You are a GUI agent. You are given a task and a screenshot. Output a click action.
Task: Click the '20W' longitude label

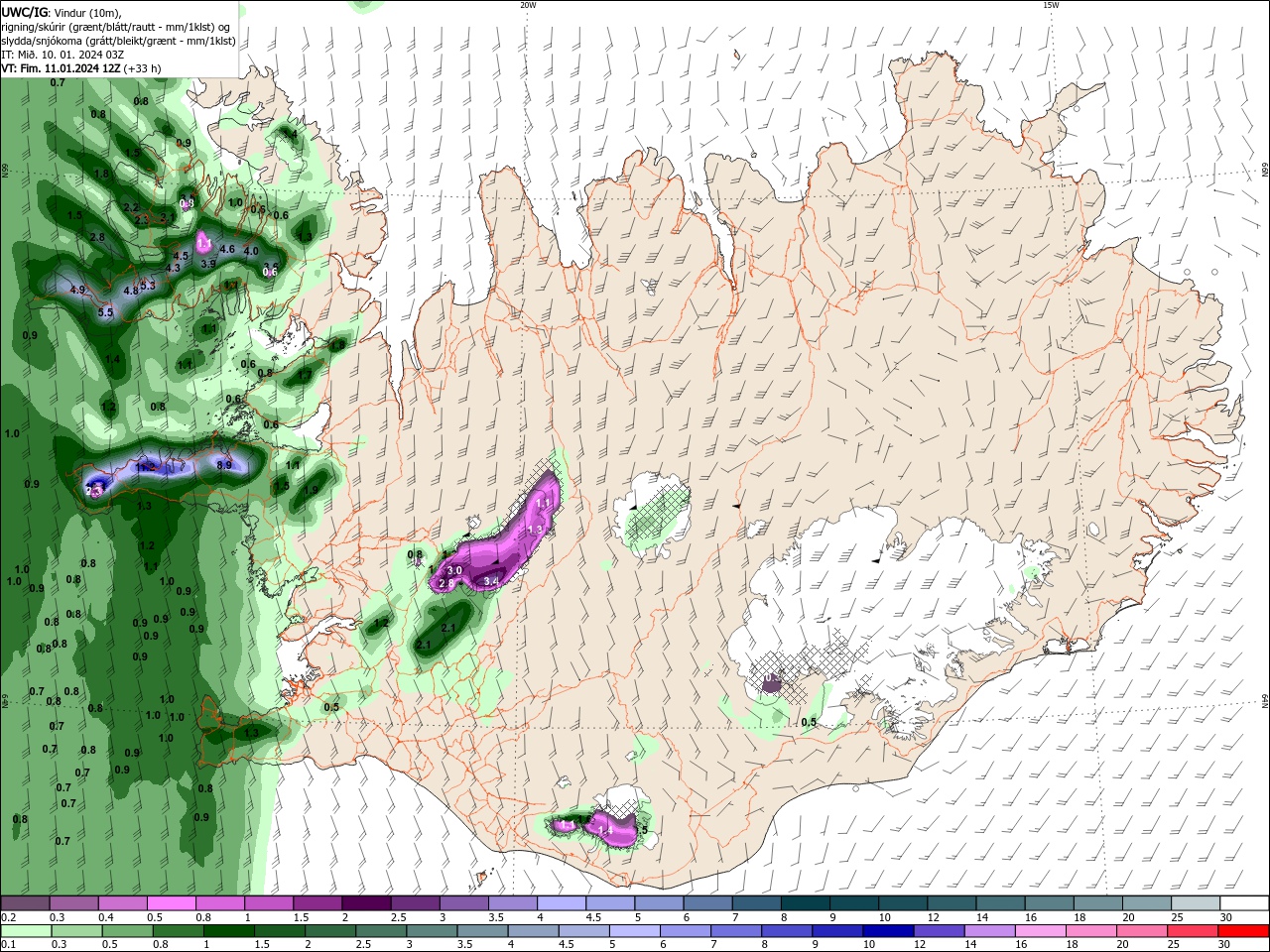click(x=528, y=5)
